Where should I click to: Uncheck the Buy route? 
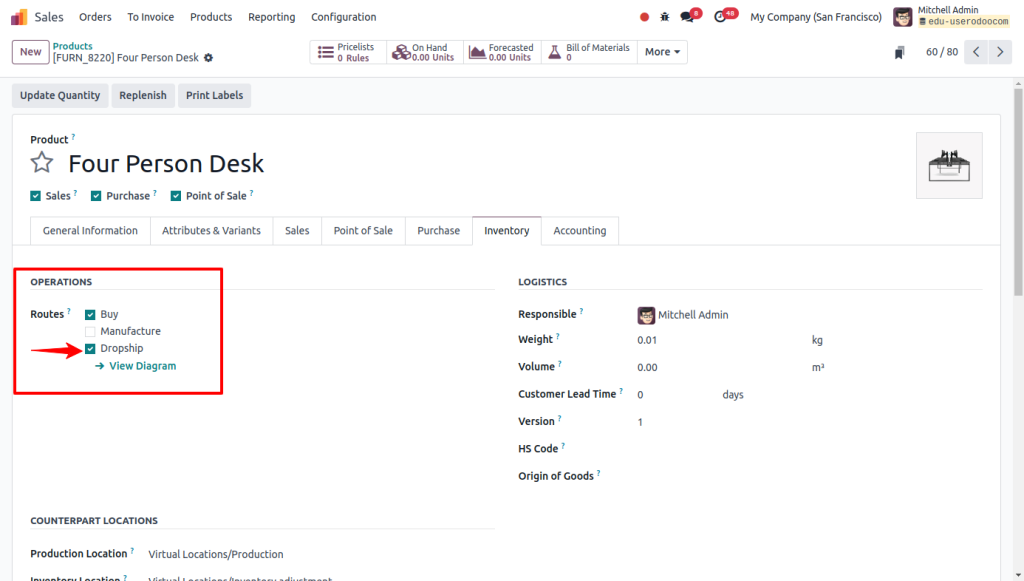click(90, 315)
